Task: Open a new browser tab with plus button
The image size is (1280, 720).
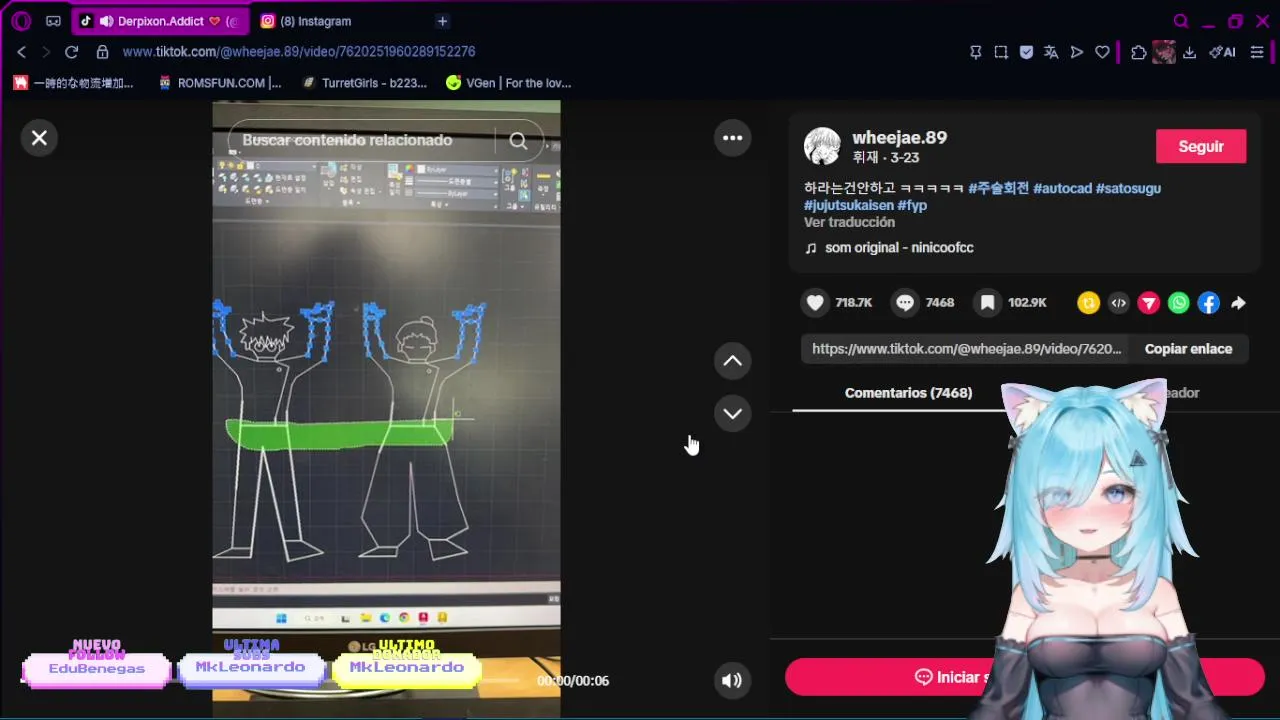Action: (x=442, y=21)
